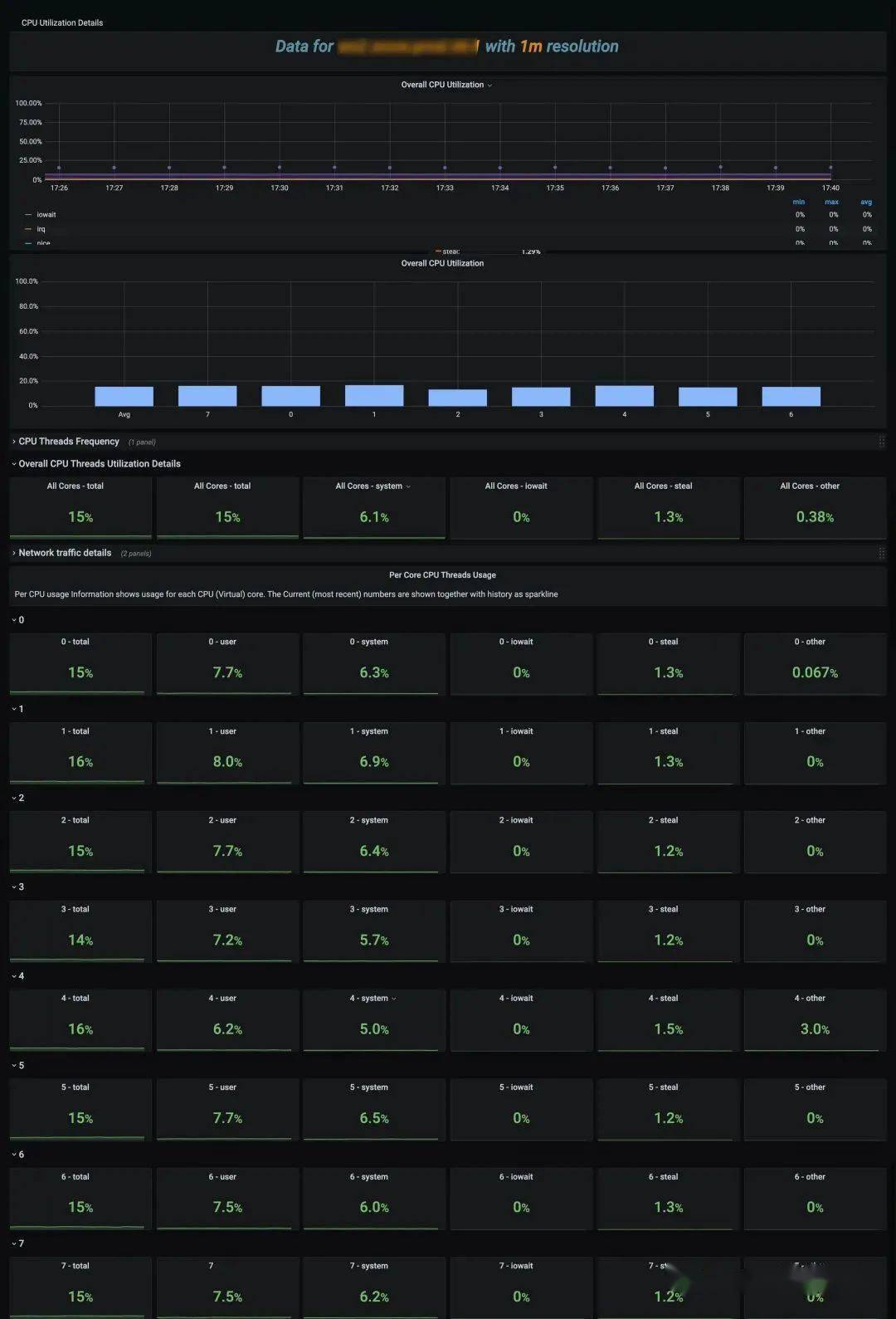Image resolution: width=896 pixels, height=1319 pixels.
Task: Toggle the iowait series in the legend
Action: coord(46,215)
